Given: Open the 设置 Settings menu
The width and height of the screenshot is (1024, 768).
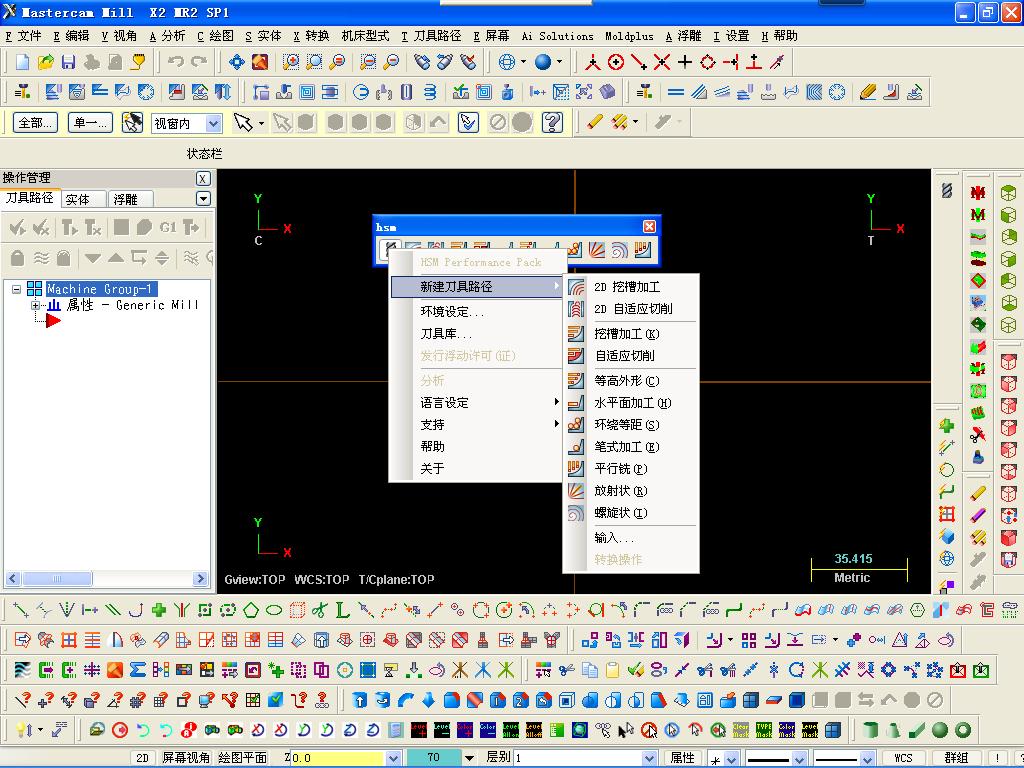Looking at the screenshot, I should point(731,36).
